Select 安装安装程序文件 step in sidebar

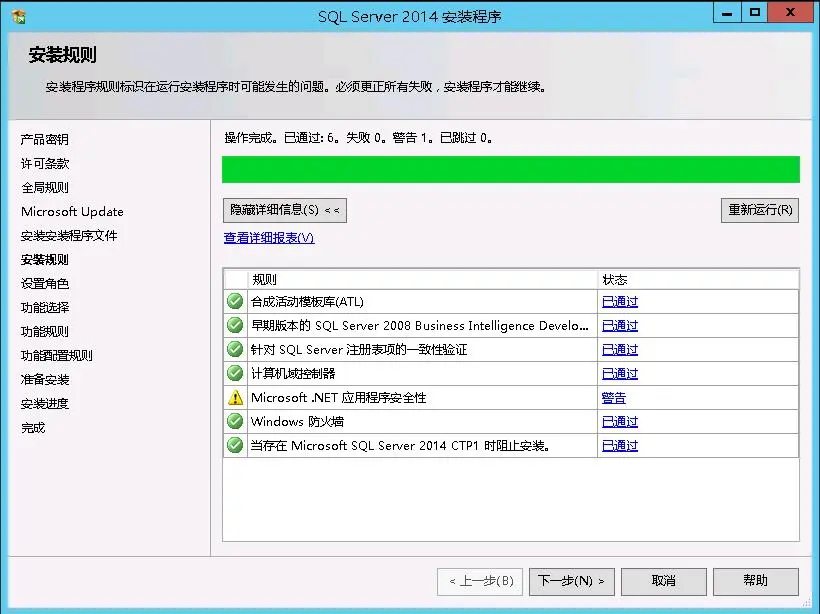(x=69, y=236)
